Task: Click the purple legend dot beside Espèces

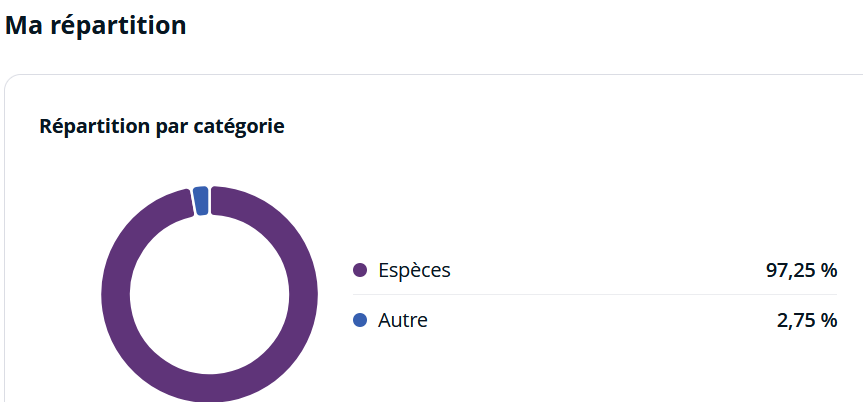Action: click(360, 270)
